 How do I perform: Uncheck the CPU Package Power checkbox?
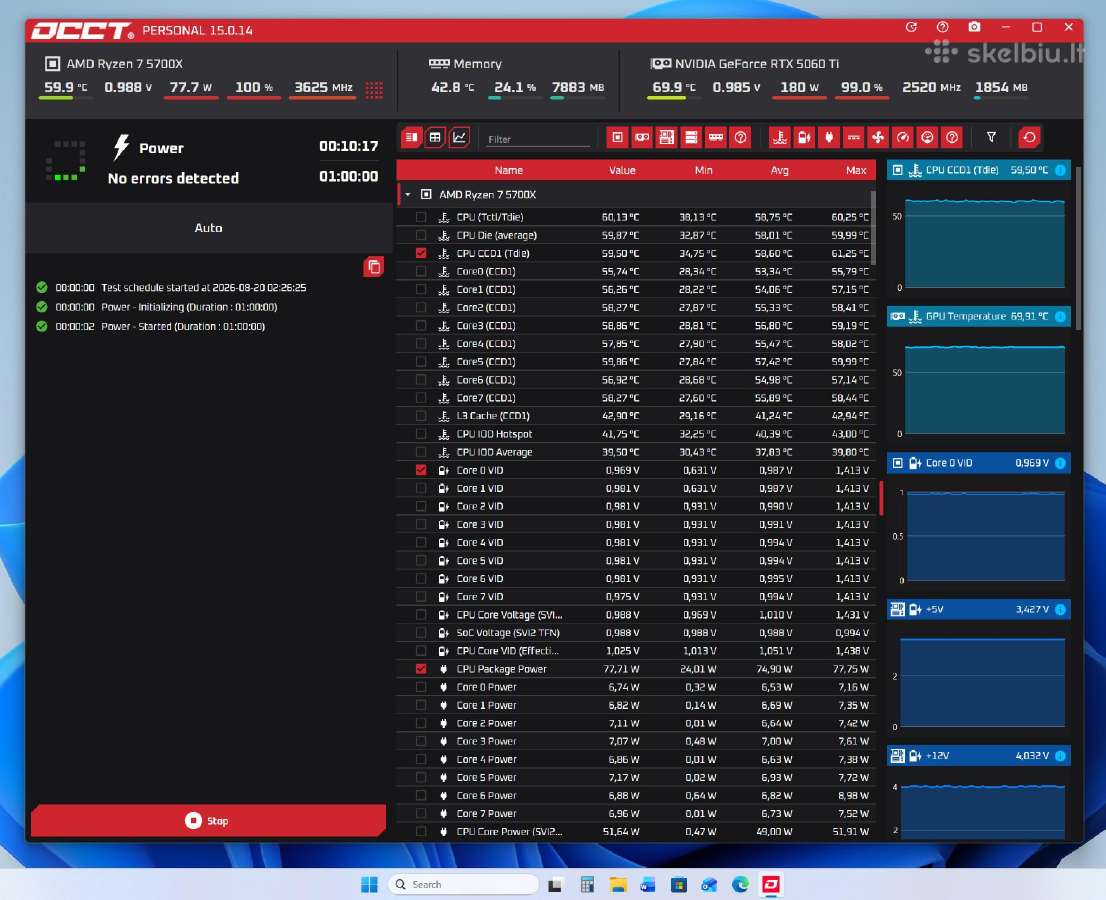point(421,669)
